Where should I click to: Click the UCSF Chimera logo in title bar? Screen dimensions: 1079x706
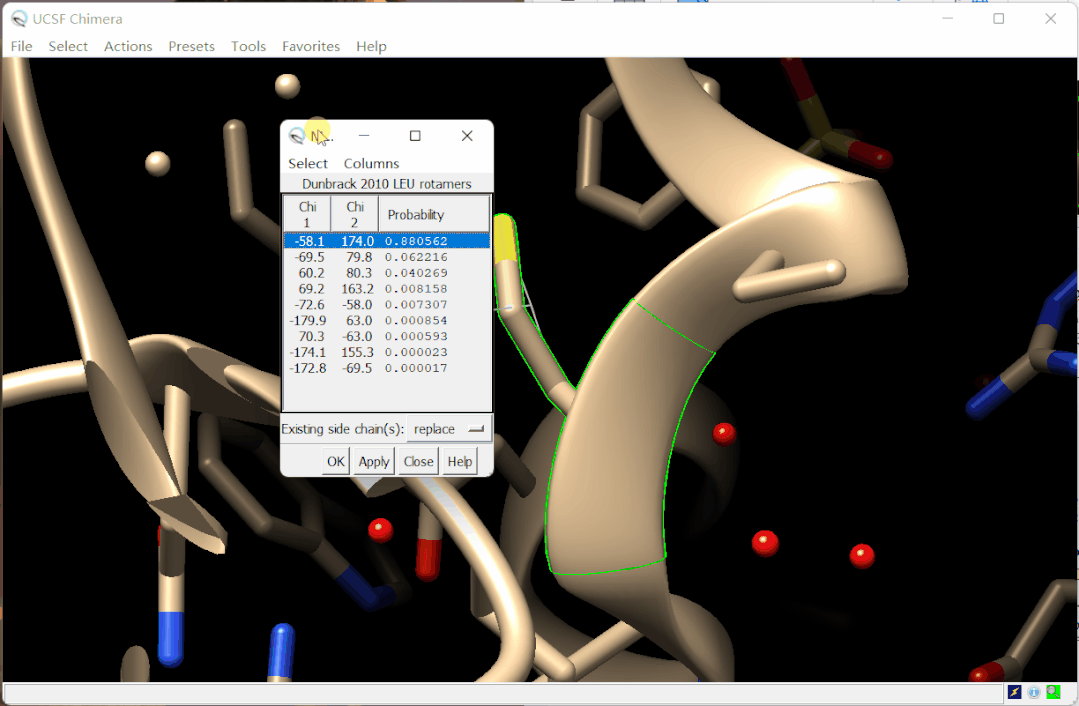[x=19, y=19]
